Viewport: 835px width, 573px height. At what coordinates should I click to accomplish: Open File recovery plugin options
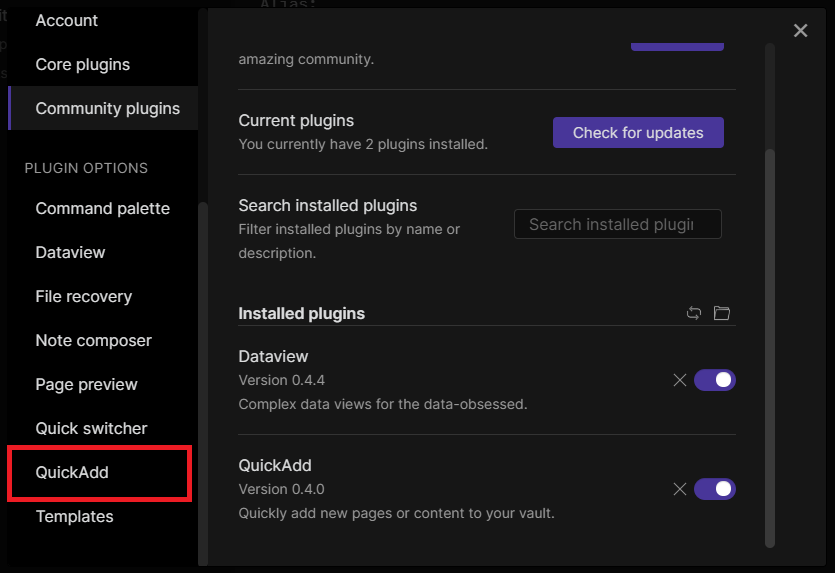tap(103, 297)
